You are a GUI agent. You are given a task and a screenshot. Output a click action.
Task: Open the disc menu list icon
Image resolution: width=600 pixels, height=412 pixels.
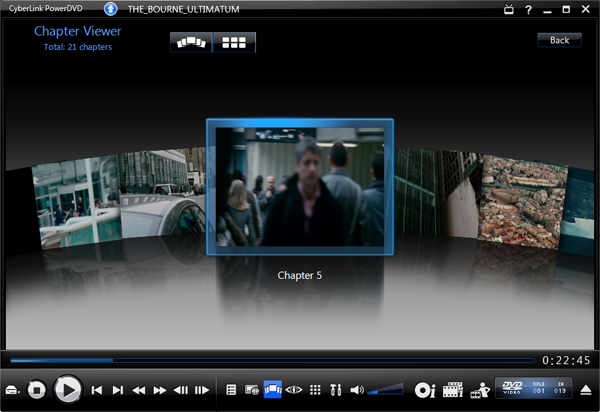[x=231, y=390]
